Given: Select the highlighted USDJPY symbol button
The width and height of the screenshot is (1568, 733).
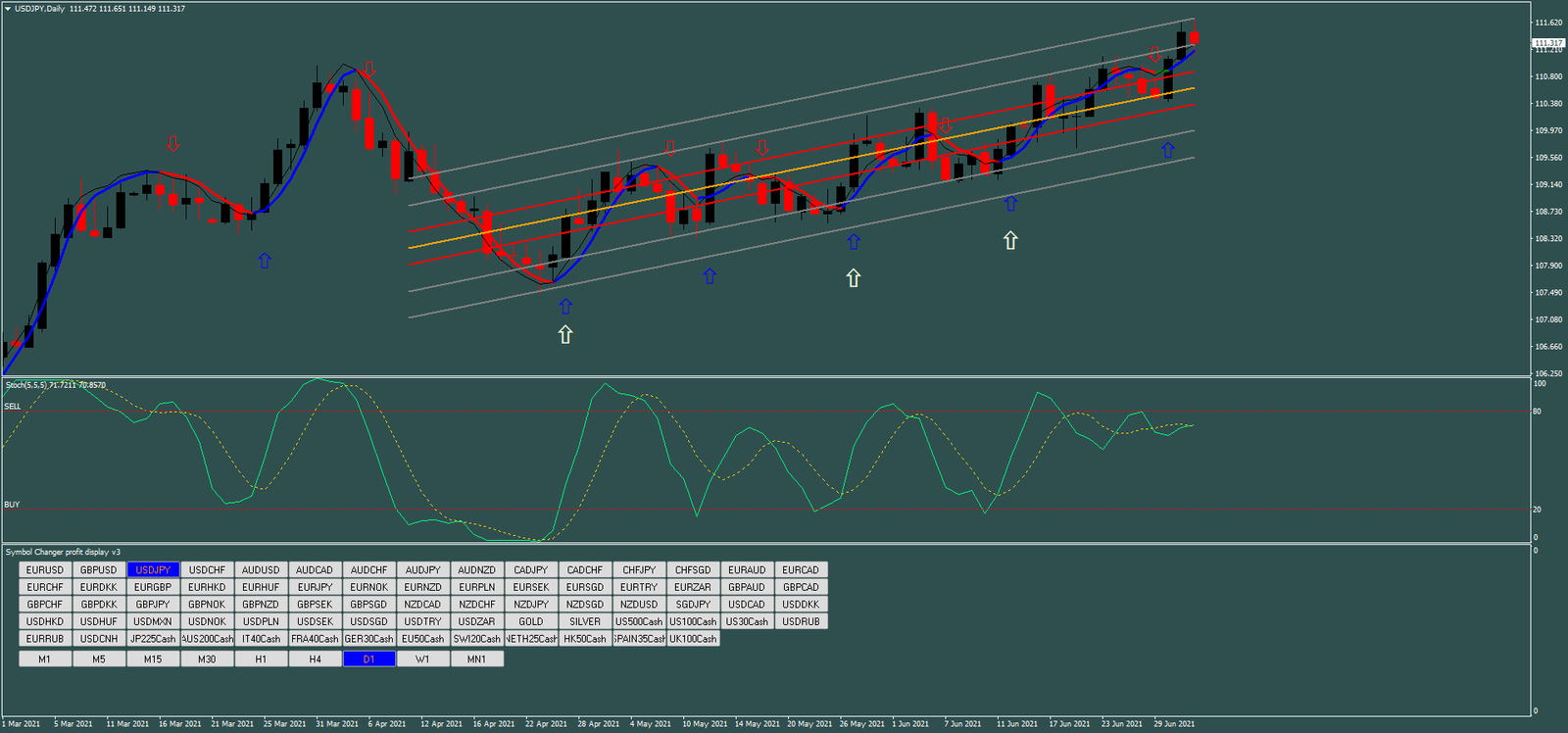Looking at the screenshot, I should 153,570.
